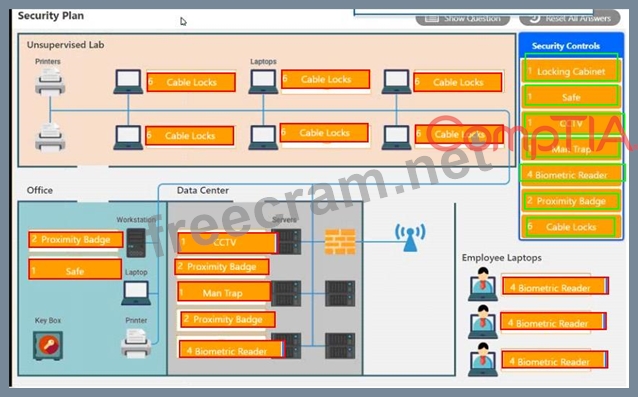Click the Safe label in the Office

[x=75, y=270]
